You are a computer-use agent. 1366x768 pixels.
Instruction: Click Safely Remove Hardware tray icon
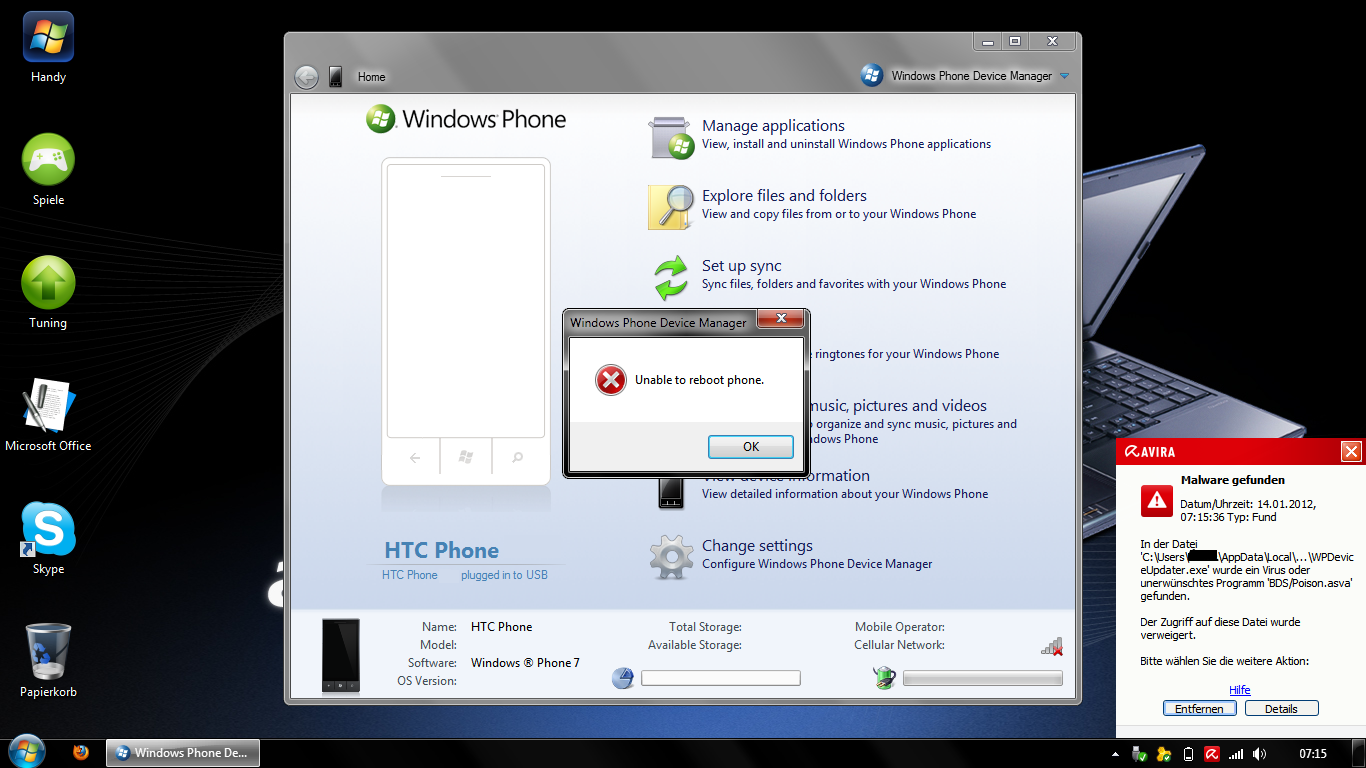point(1139,754)
